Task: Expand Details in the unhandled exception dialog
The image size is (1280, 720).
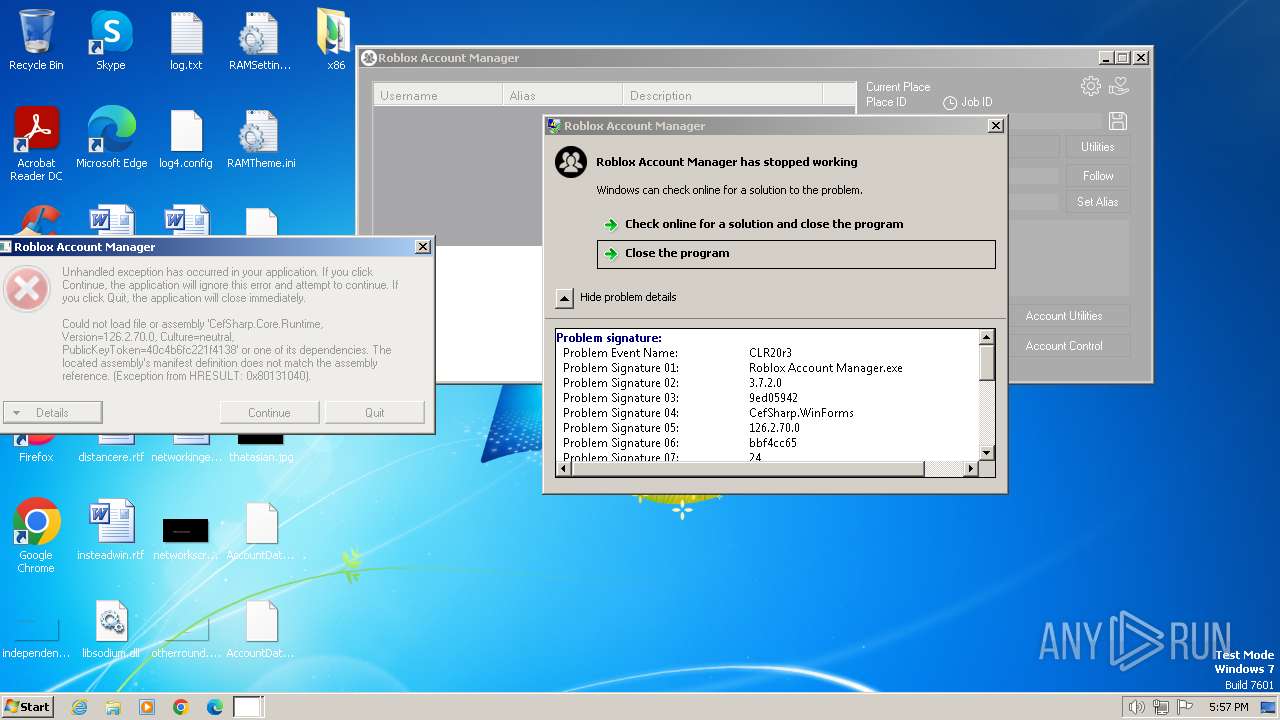Action: 52,412
